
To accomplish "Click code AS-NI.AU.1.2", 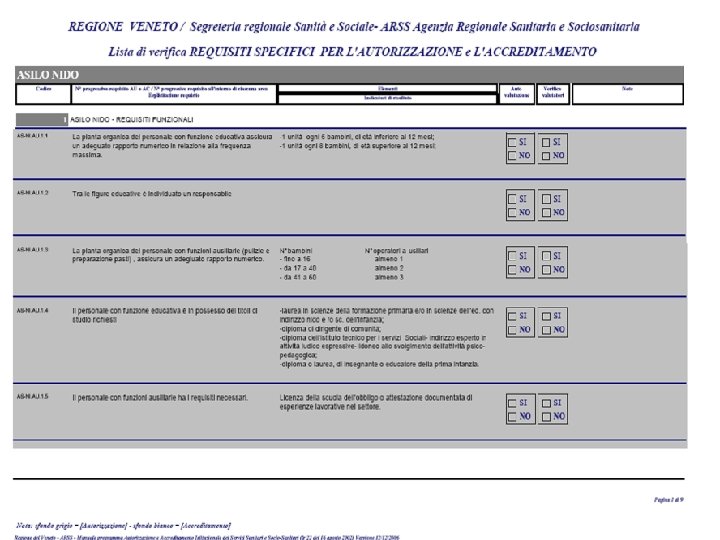I will pyautogui.click(x=32, y=193).
